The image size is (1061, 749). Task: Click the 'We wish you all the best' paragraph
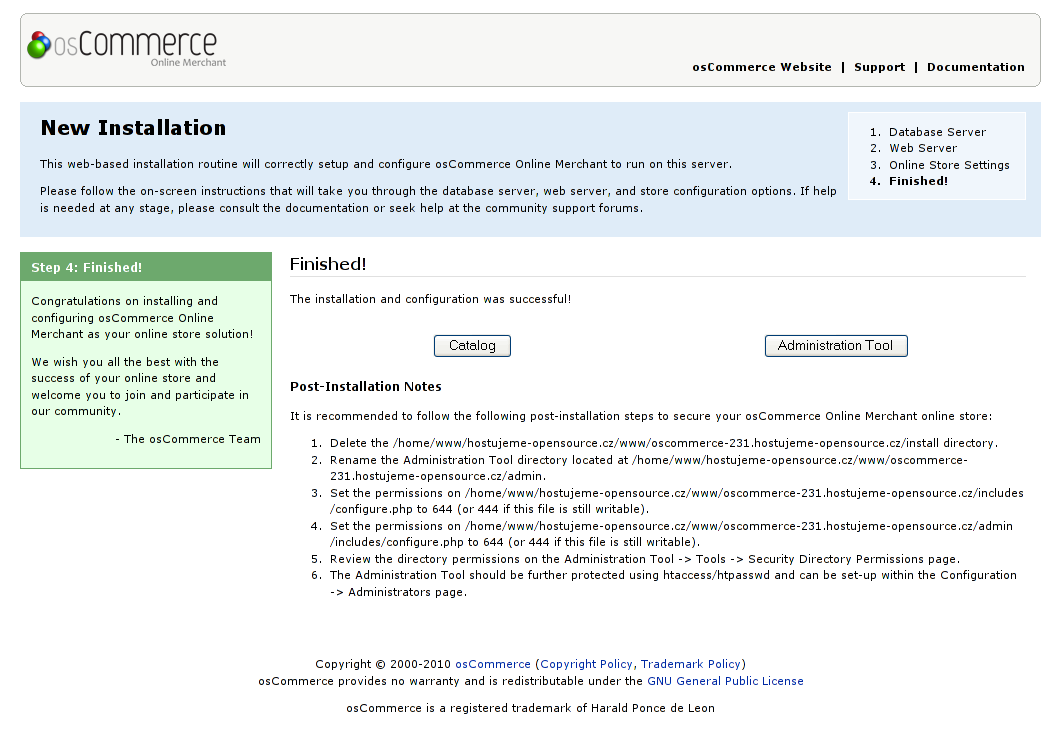coord(140,386)
